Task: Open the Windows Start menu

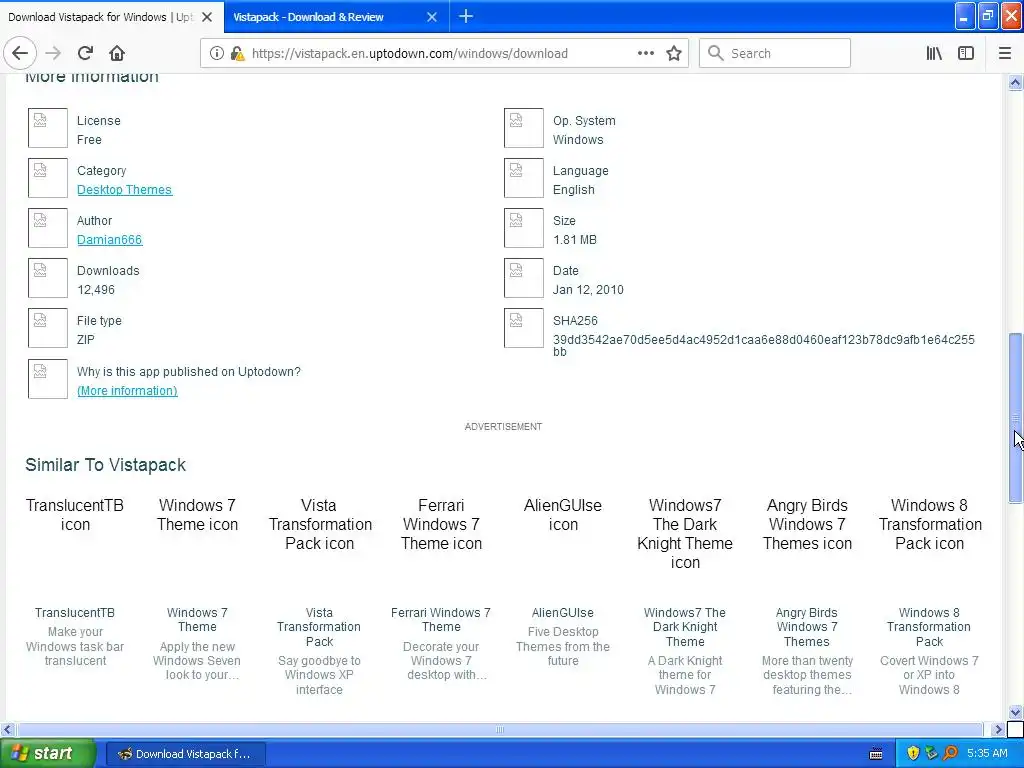Action: pos(48,754)
